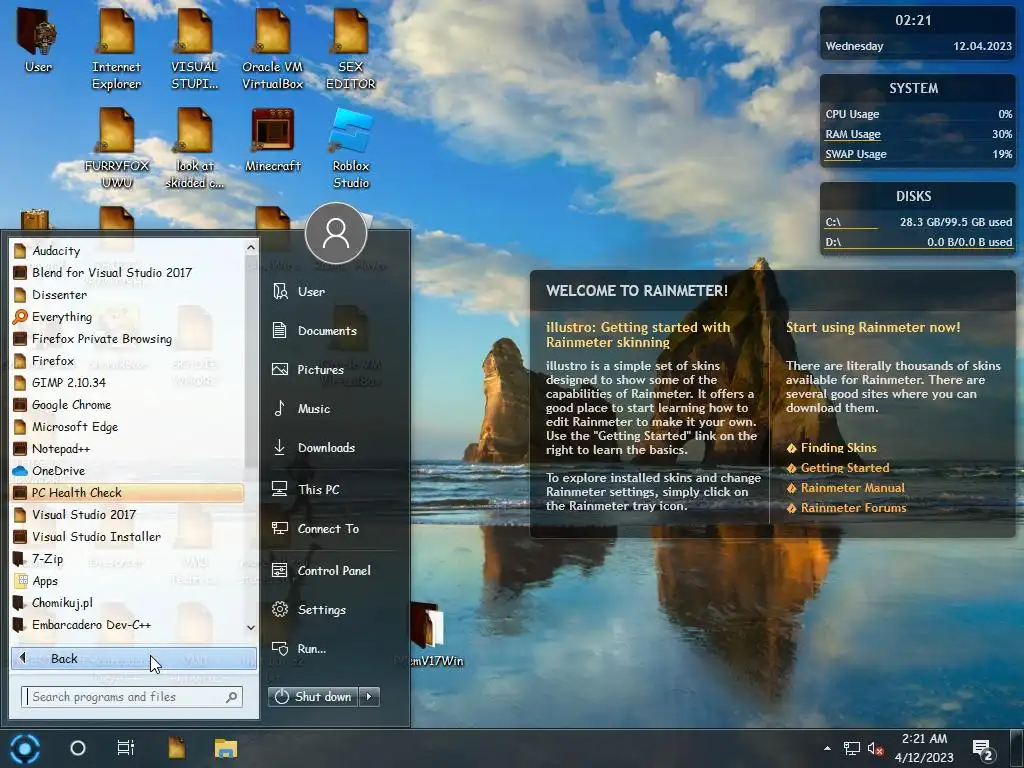Click the muted volume tray icon

point(875,748)
